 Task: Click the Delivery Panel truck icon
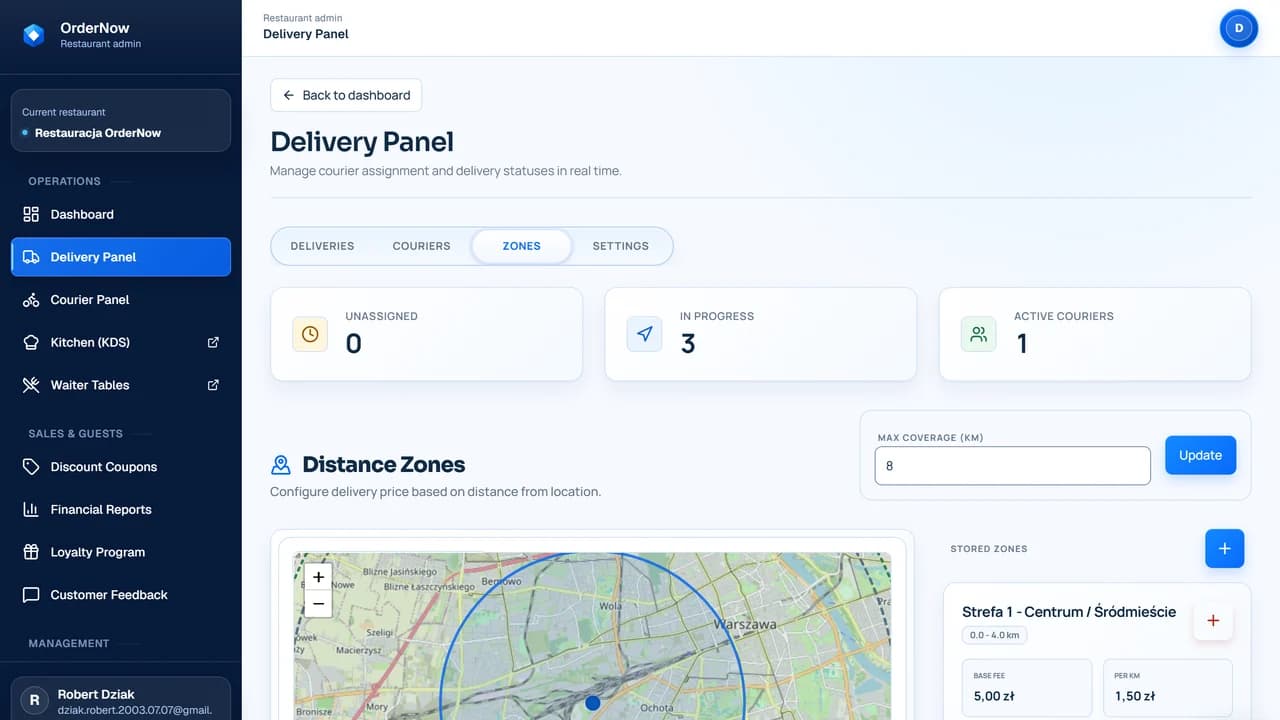(31, 257)
